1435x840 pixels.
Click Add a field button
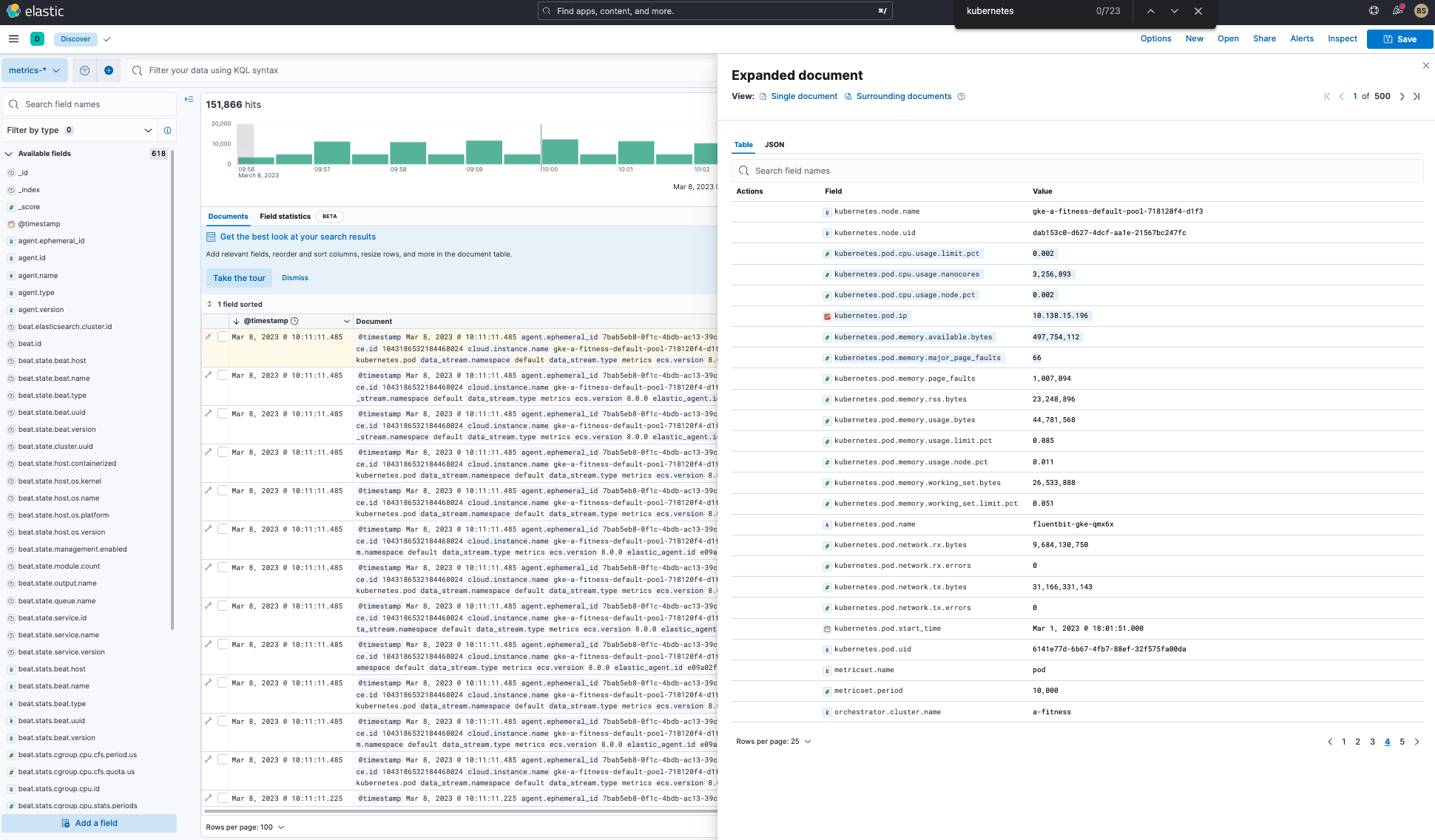(90, 823)
